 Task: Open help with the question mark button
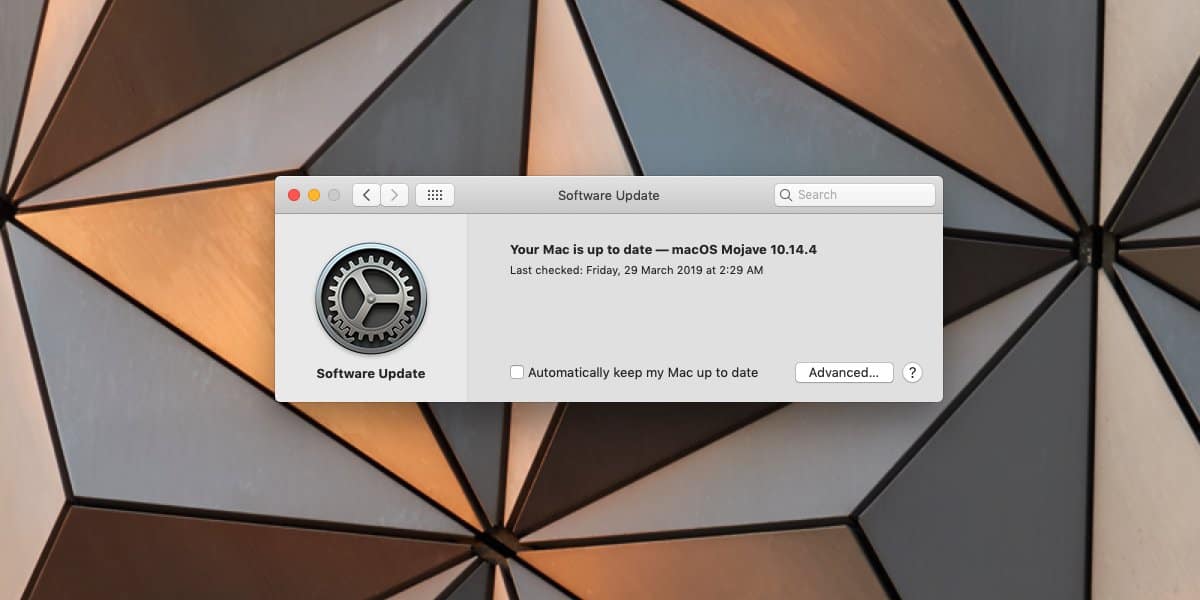tap(912, 372)
